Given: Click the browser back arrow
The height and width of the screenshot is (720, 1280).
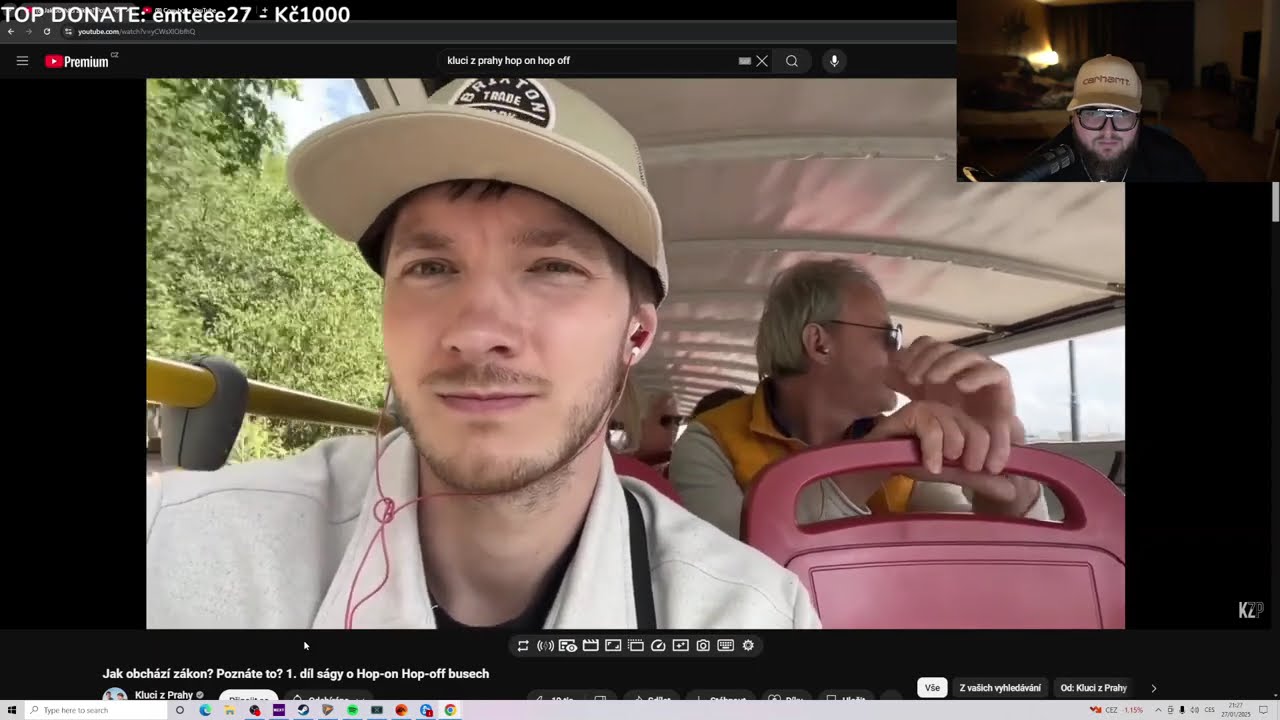Looking at the screenshot, I should (11, 32).
